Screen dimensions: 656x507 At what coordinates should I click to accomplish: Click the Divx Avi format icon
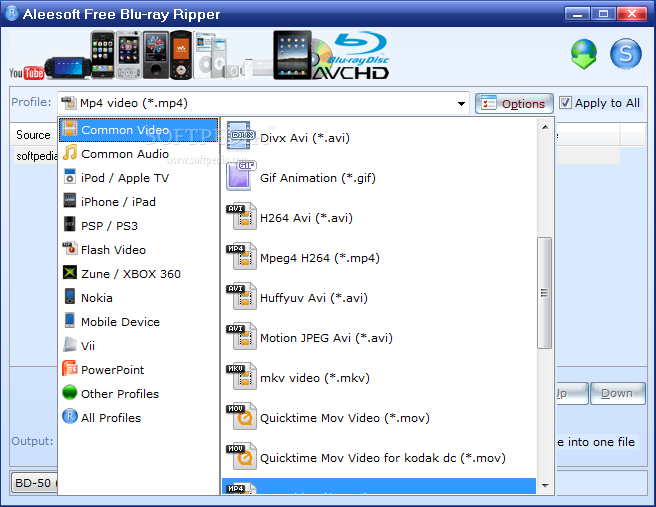pos(241,136)
